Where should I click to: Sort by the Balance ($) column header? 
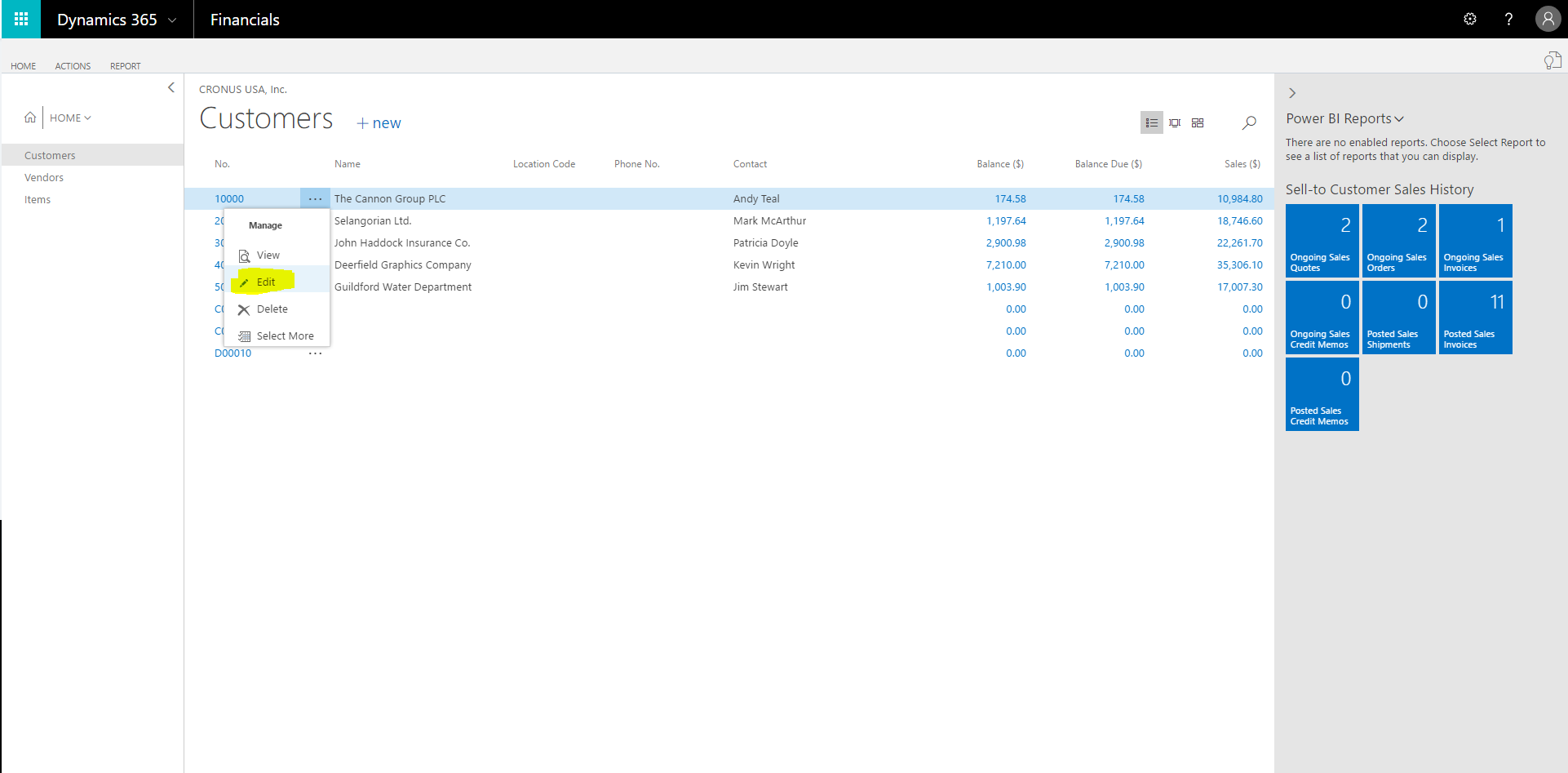[1000, 164]
